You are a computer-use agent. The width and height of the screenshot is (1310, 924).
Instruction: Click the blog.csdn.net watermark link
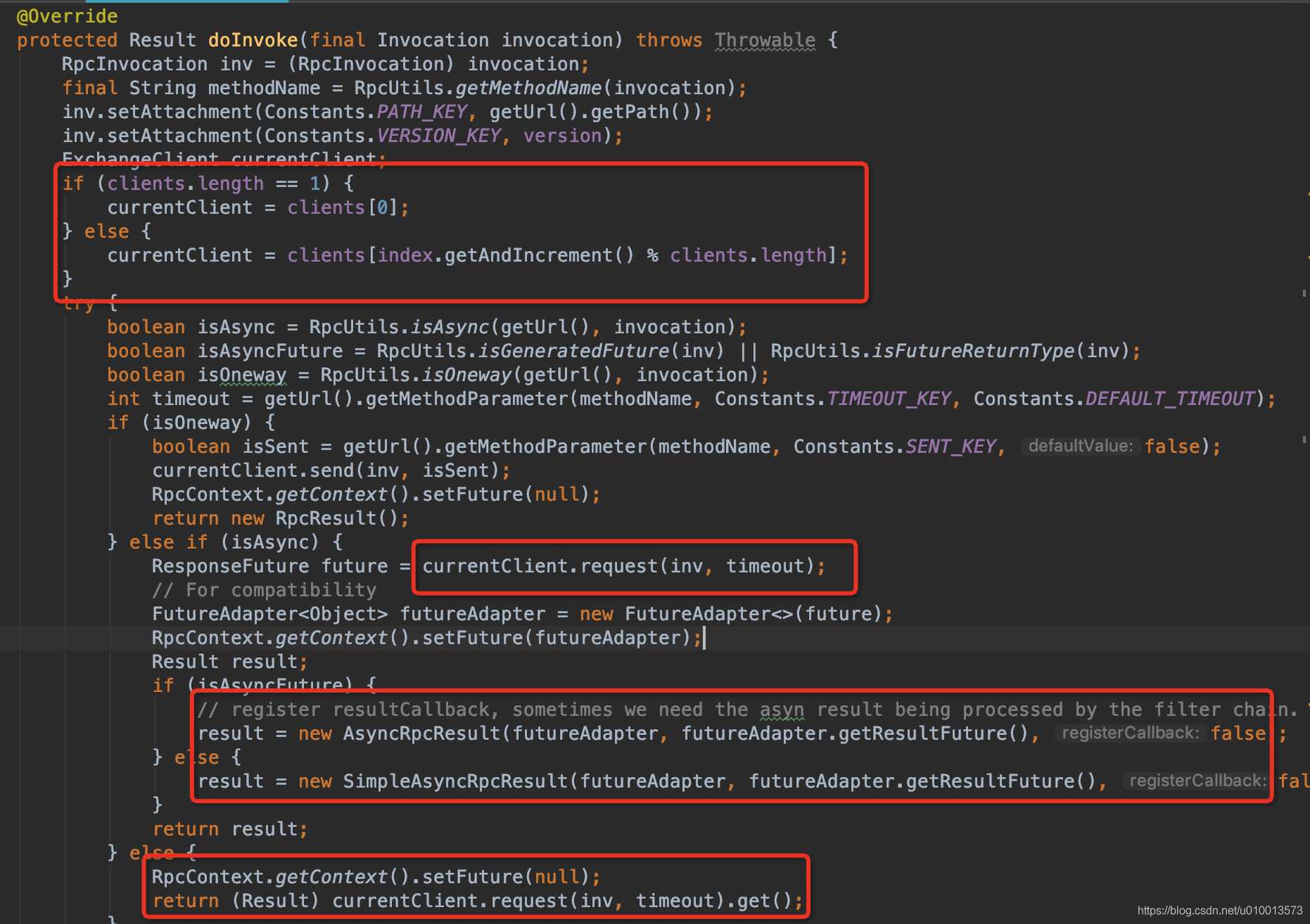coord(1219,911)
